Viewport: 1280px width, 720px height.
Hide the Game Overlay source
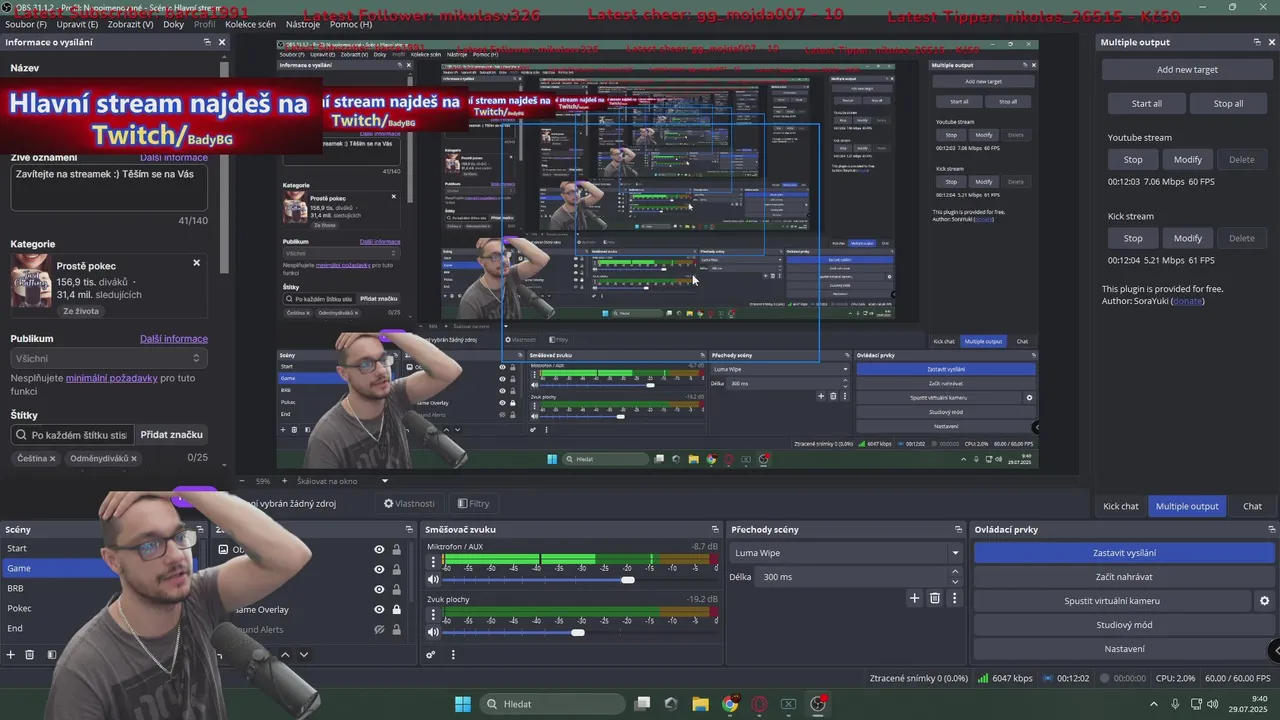379,610
